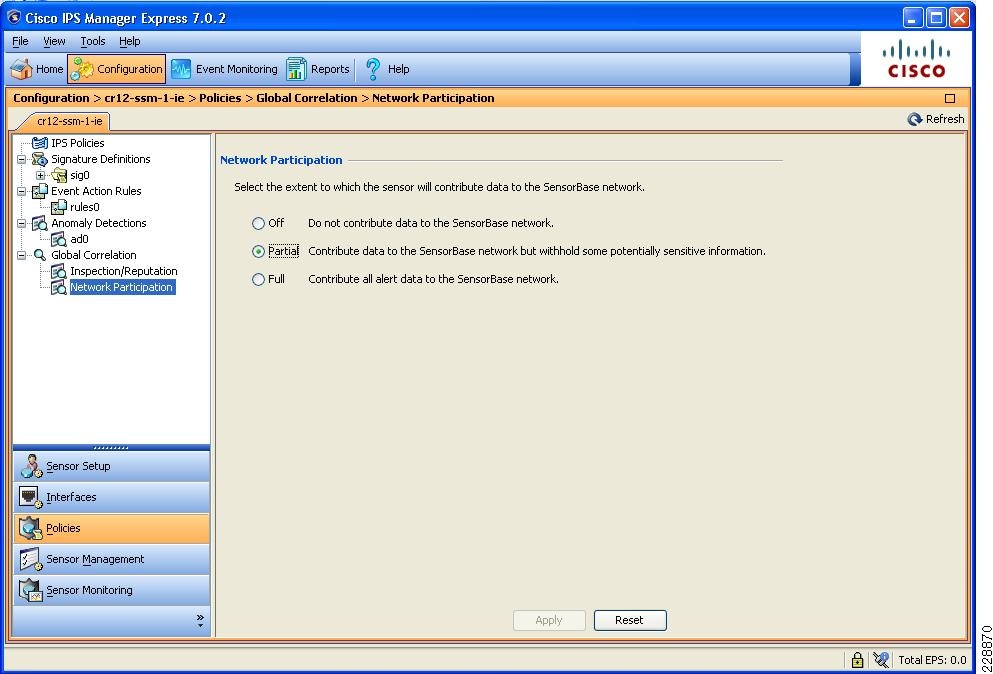Viewport: 993px width, 674px height.
Task: Click the sig0 folder icon
Action: point(59,175)
